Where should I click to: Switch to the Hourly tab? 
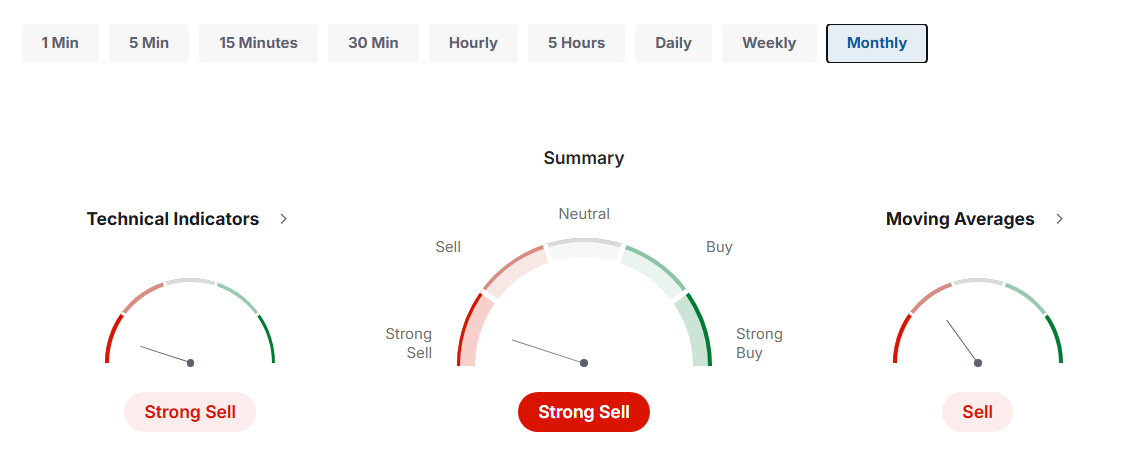(x=473, y=43)
